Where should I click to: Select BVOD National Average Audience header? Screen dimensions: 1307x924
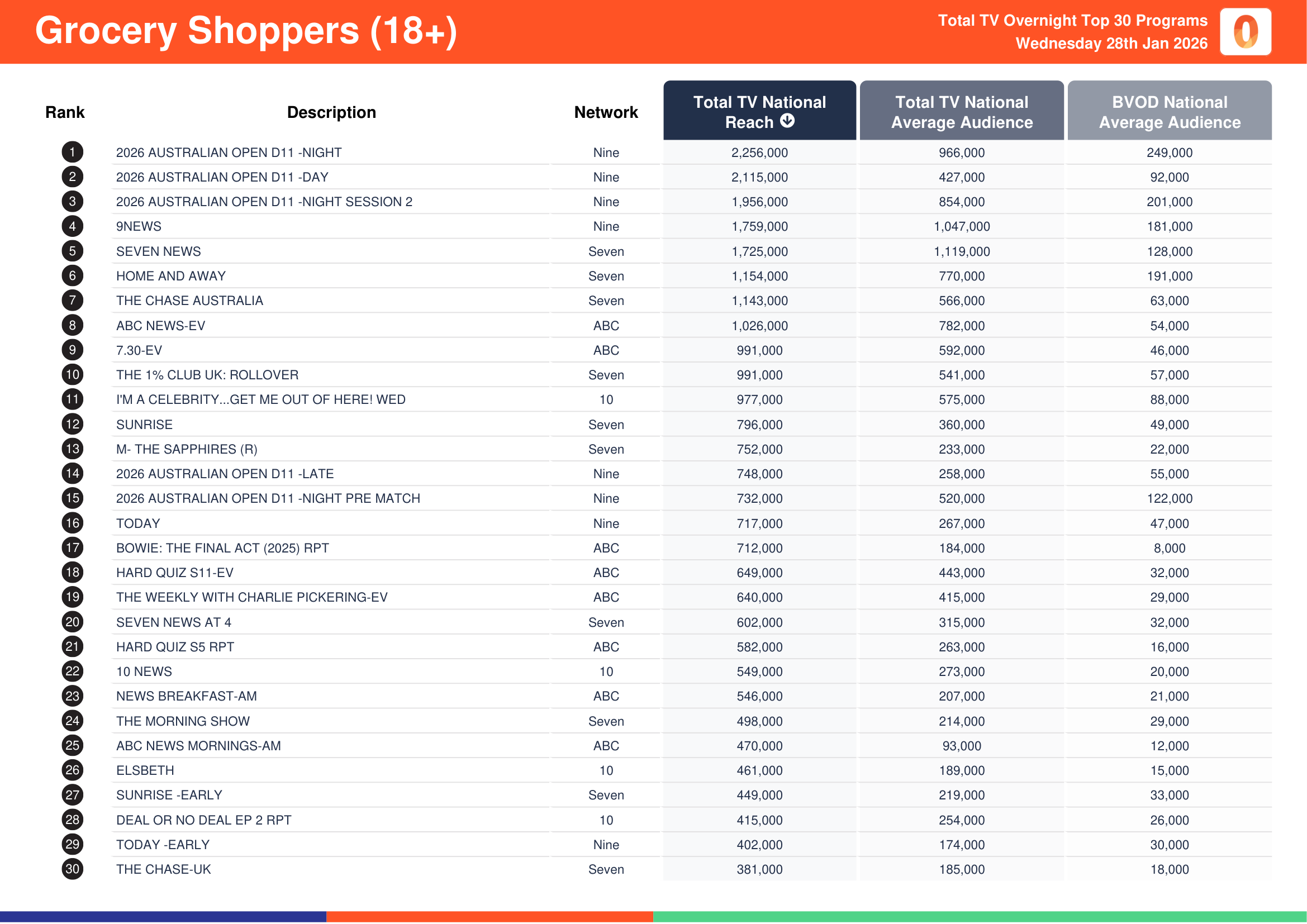[x=1169, y=111]
